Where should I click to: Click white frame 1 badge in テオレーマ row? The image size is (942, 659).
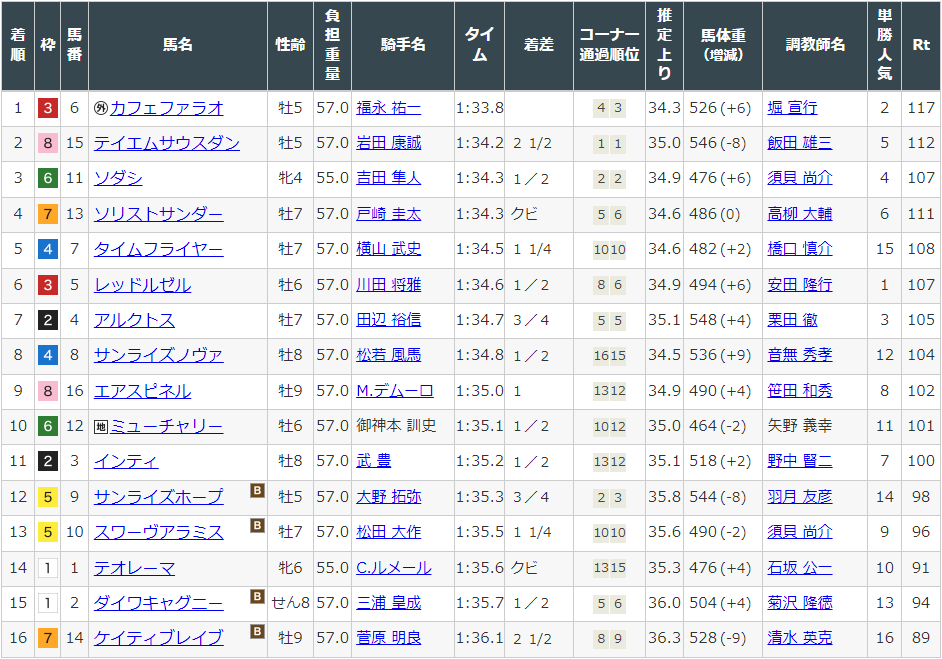[x=47, y=568]
